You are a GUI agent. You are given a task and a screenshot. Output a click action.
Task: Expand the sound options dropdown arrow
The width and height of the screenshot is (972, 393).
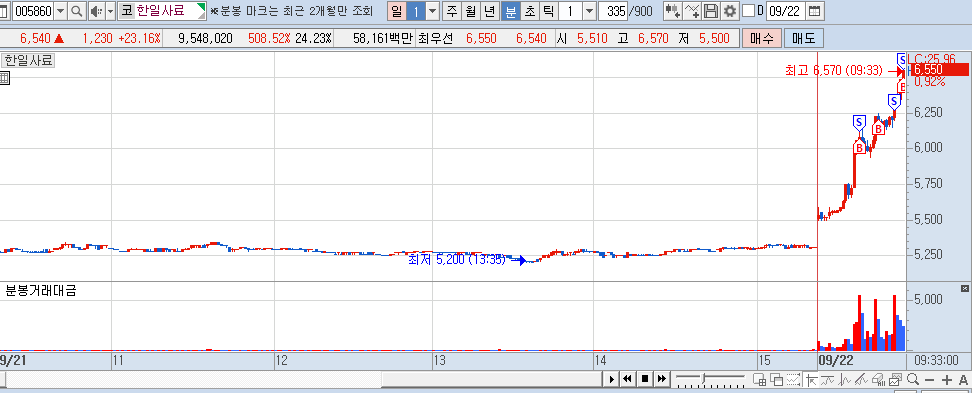[110, 11]
